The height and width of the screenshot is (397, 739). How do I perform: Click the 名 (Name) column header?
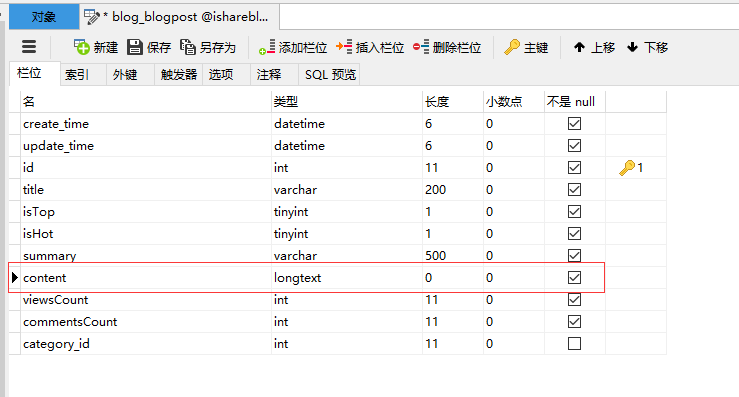point(146,101)
